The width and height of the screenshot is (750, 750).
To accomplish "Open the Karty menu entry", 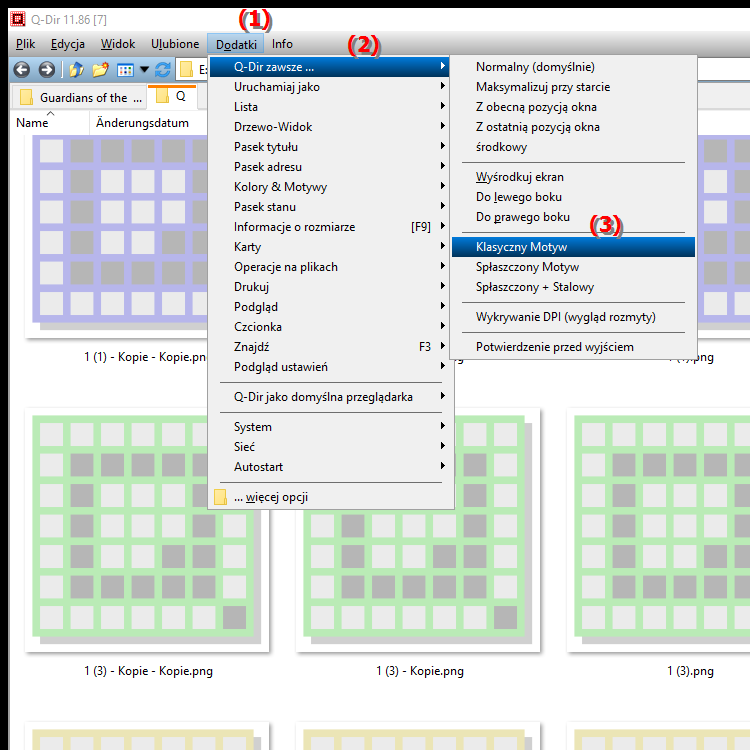I will (330, 247).
